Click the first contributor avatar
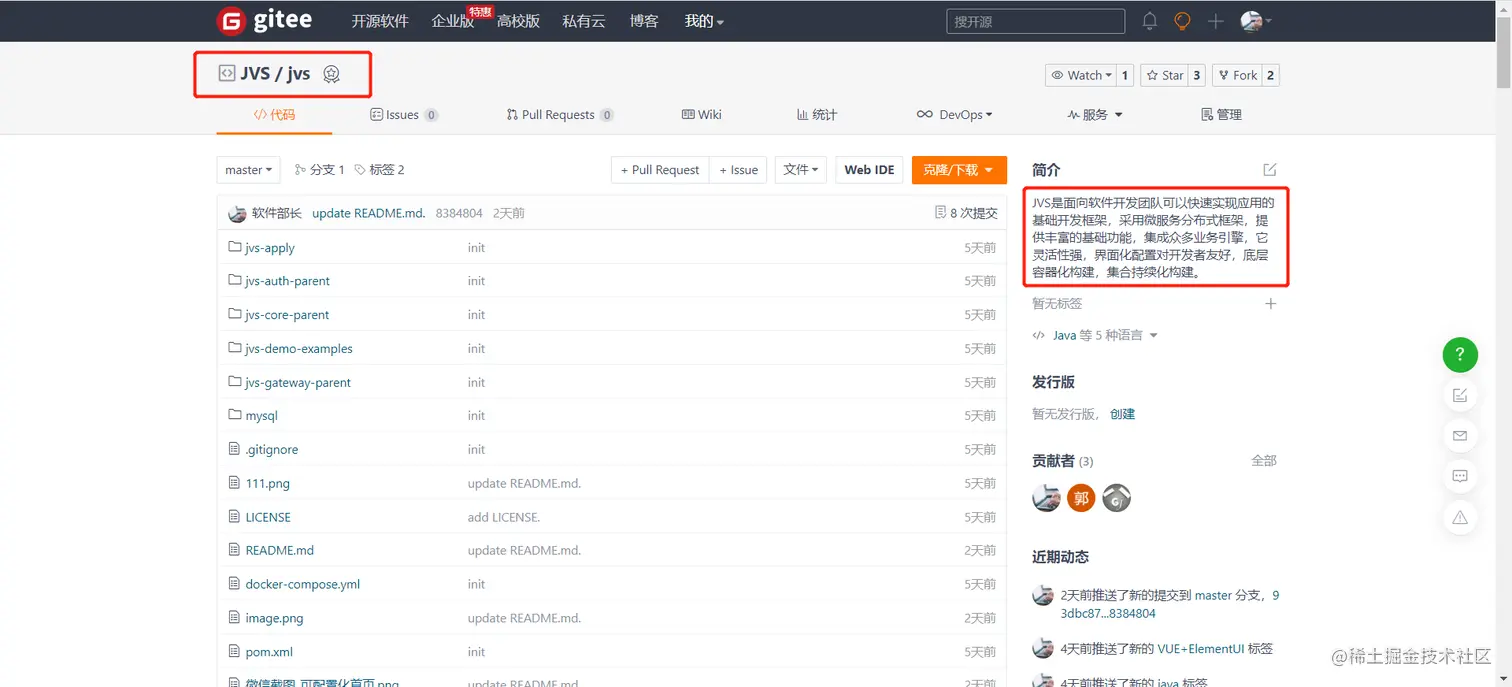 pyautogui.click(x=1046, y=497)
